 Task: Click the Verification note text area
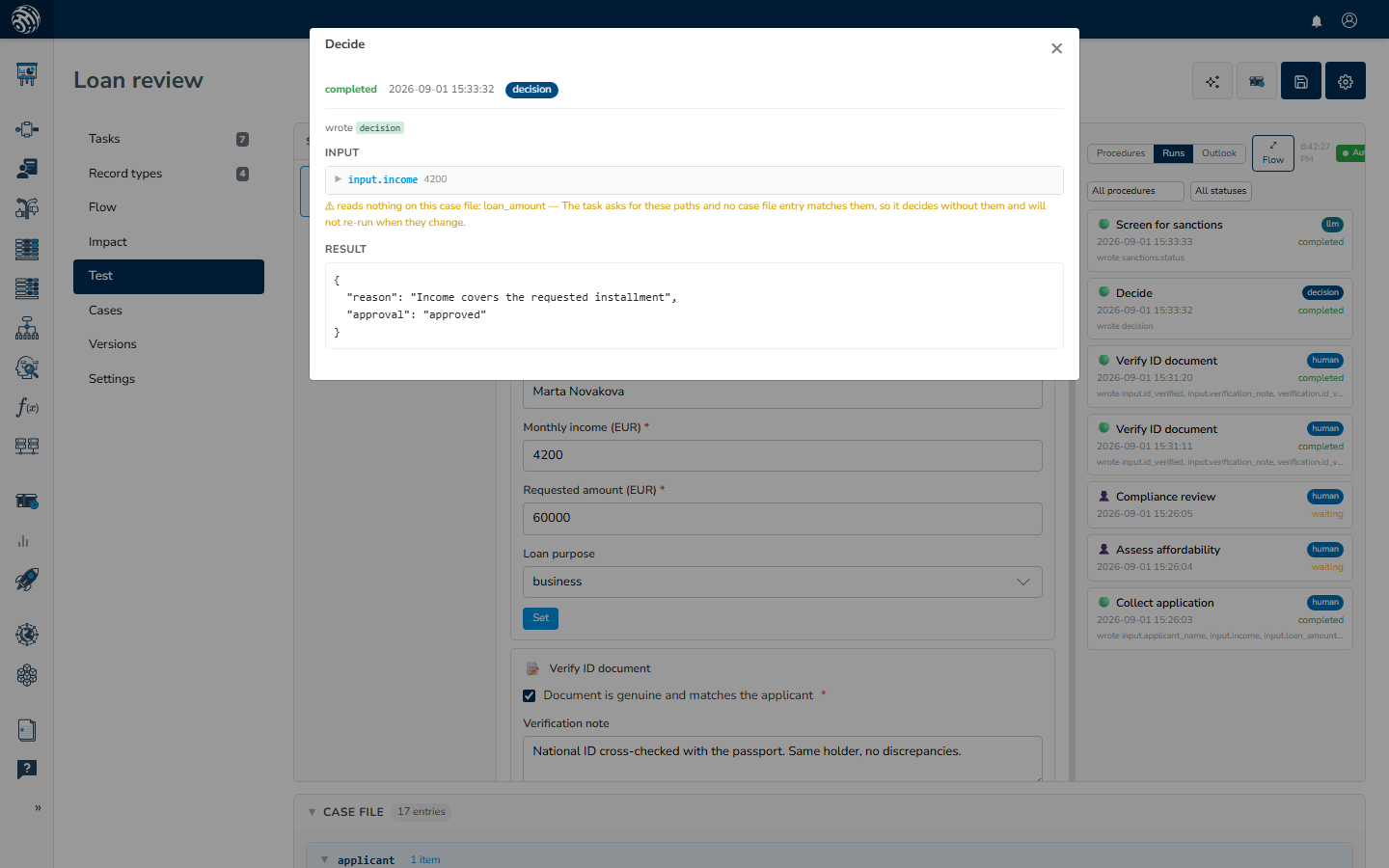(782, 759)
